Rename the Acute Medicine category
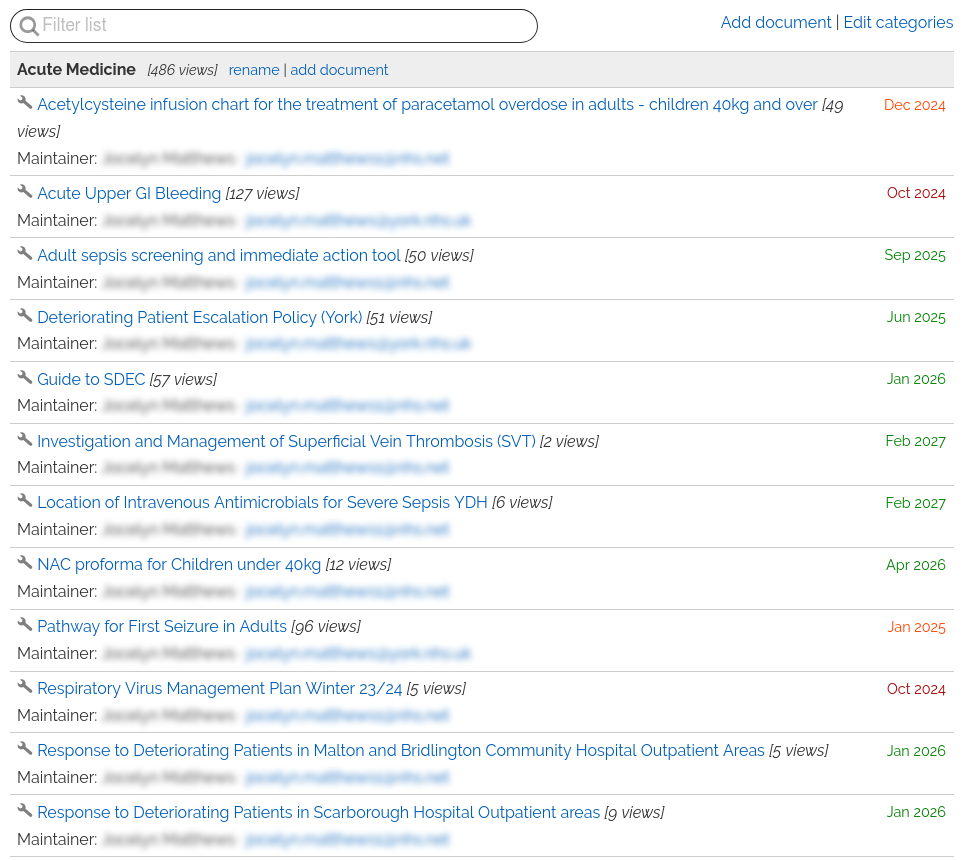965x860 pixels. (254, 70)
